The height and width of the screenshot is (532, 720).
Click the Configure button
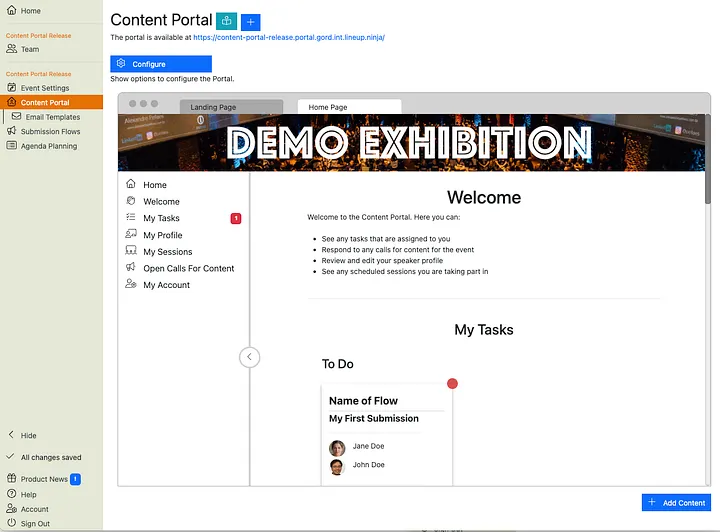click(x=161, y=64)
